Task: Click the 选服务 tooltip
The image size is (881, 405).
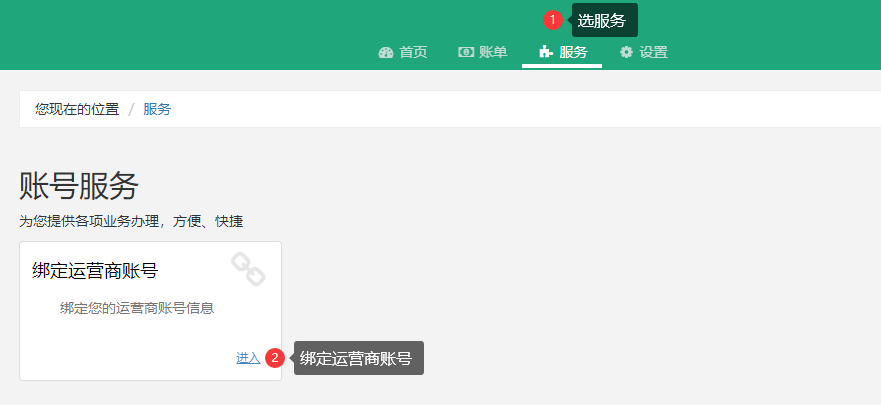Action: [x=605, y=20]
